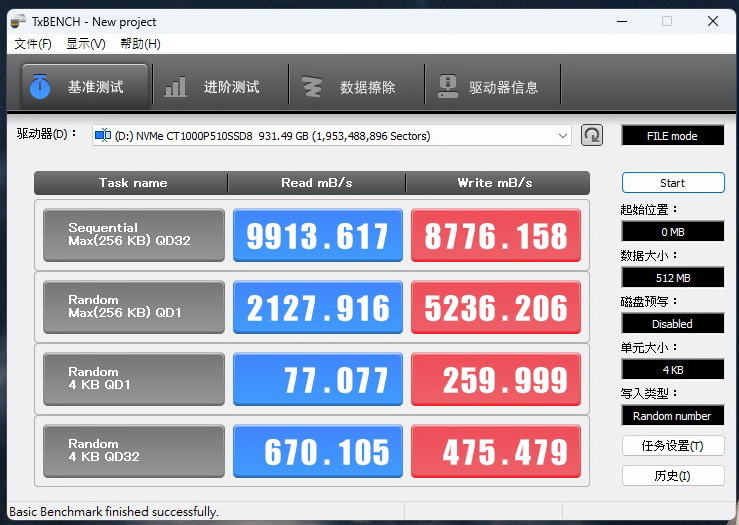739x525 pixels.
Task: Close the TxBENCH window
Action: pyautogui.click(x=713, y=21)
